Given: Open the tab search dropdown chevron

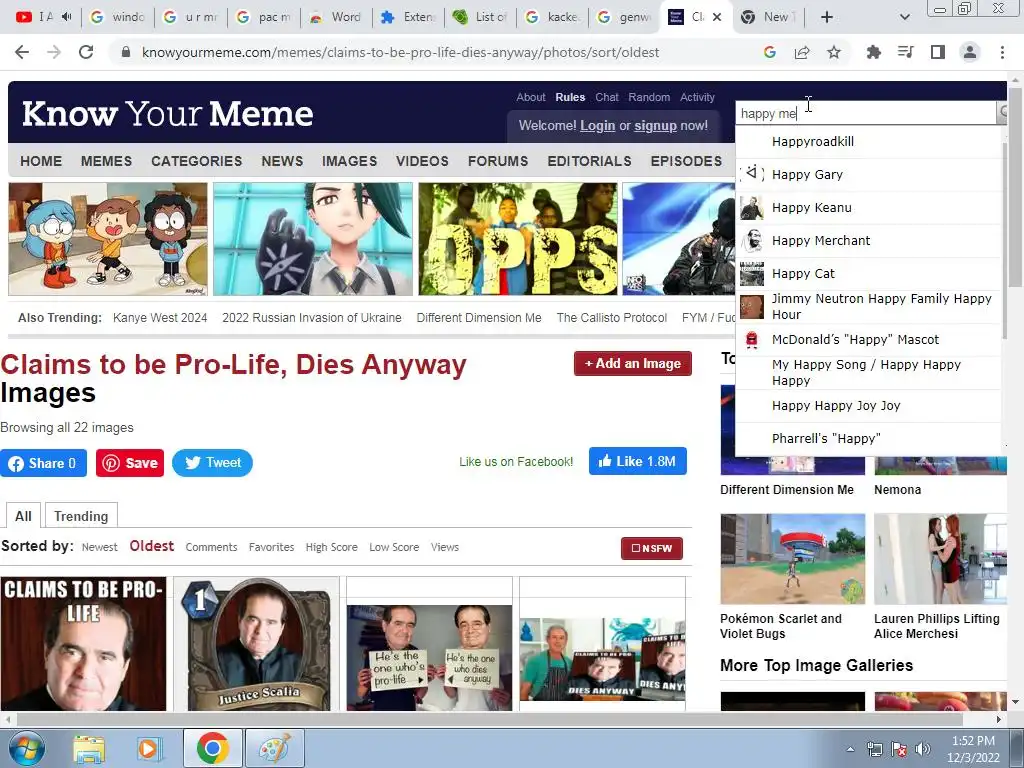Looking at the screenshot, I should click(x=904, y=17).
